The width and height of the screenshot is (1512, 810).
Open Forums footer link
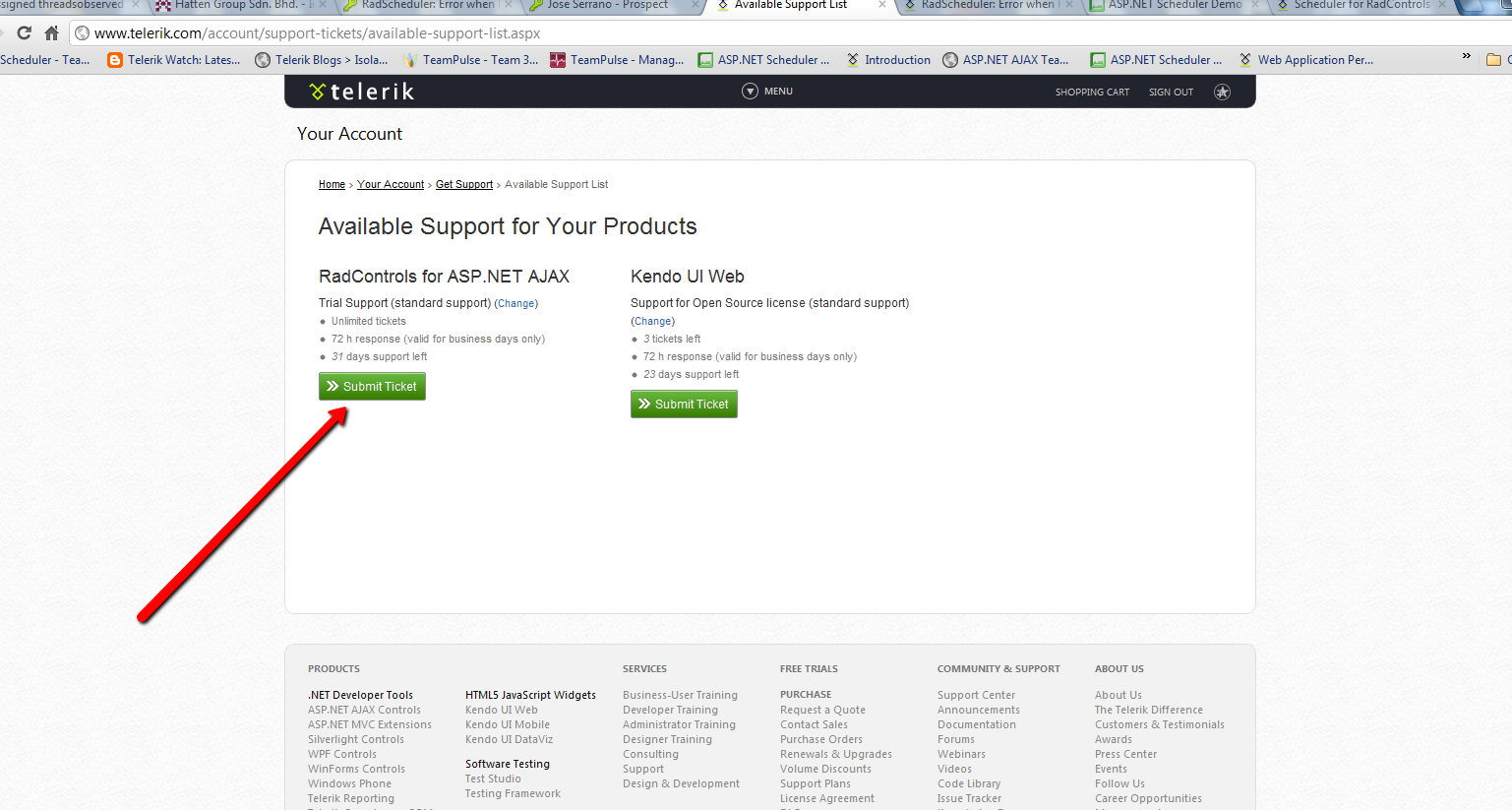click(956, 740)
